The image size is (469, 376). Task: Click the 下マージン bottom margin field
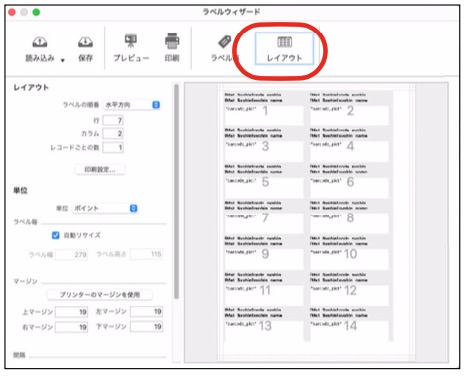pos(146,327)
